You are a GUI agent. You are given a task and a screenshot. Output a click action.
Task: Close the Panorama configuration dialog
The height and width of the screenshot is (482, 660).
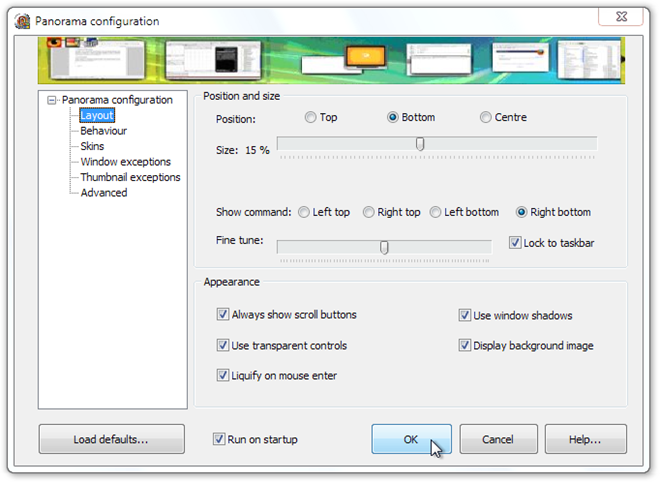[621, 17]
